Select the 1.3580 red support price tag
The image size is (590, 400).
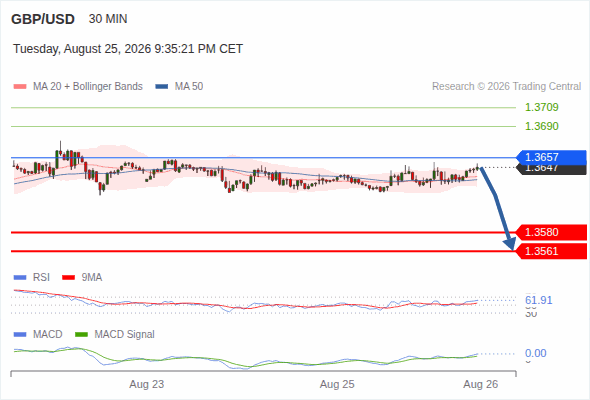click(552, 232)
